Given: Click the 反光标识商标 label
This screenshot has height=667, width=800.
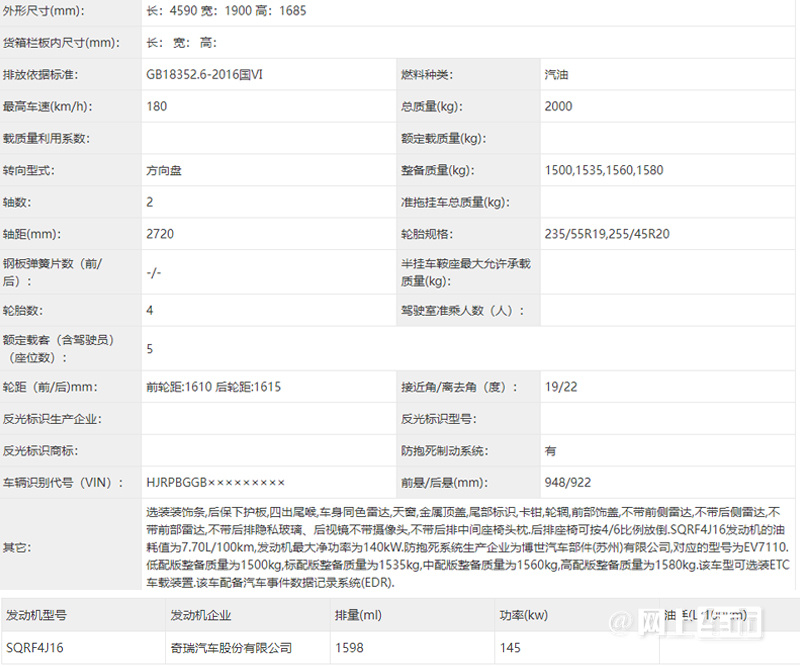Looking at the screenshot, I should 40,451.
